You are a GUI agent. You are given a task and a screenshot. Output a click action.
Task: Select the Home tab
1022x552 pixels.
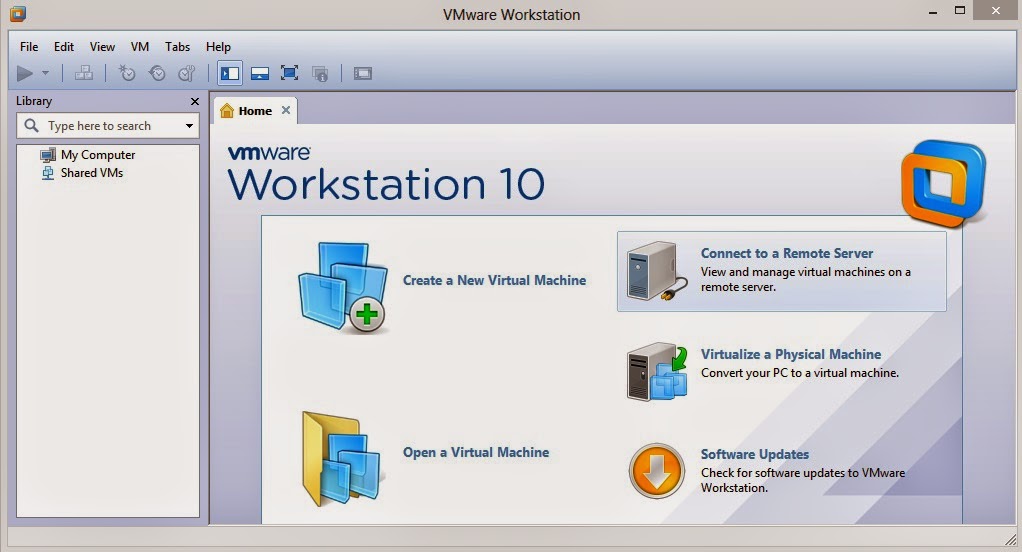pos(255,111)
